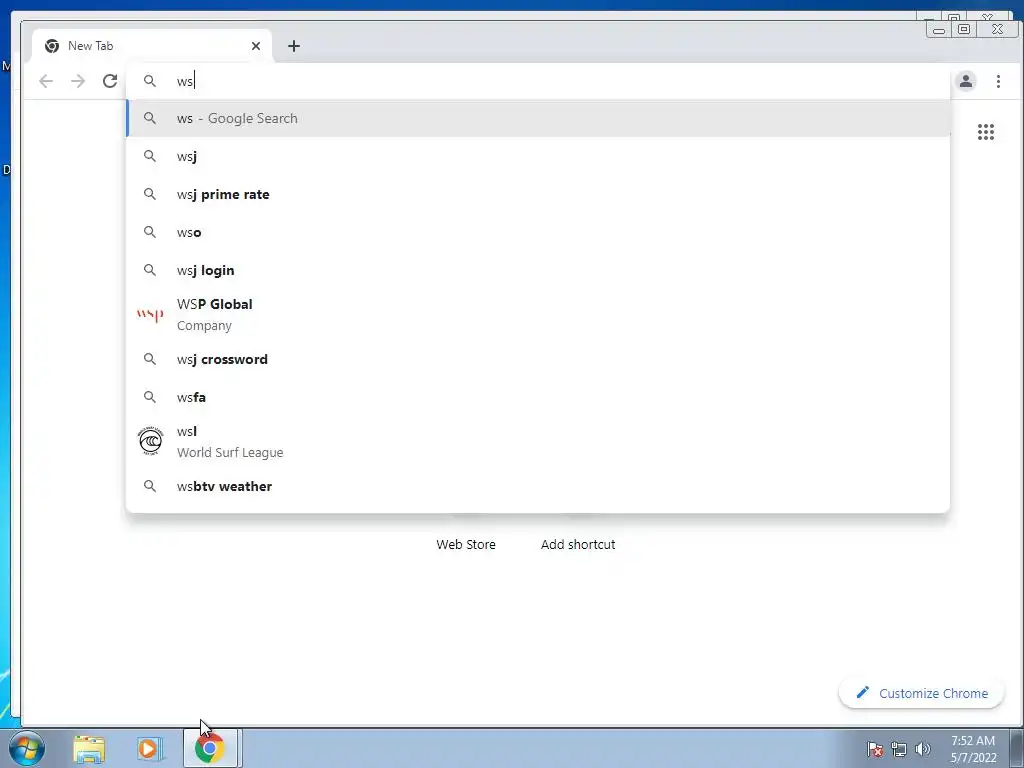This screenshot has height=768, width=1024.
Task: Choose 'wsj prime rate' suggestion
Action: [x=538, y=194]
